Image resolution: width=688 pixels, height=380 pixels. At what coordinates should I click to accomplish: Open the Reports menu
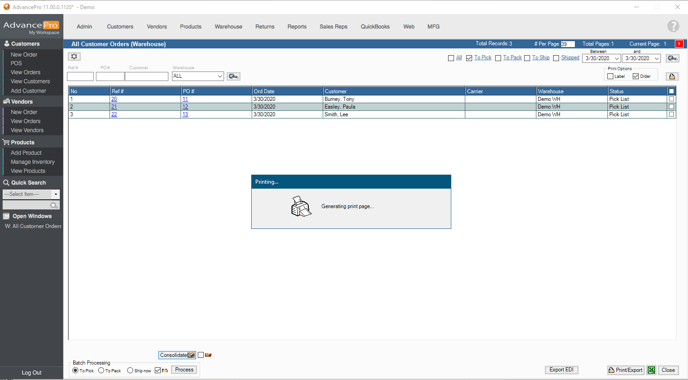click(x=297, y=27)
